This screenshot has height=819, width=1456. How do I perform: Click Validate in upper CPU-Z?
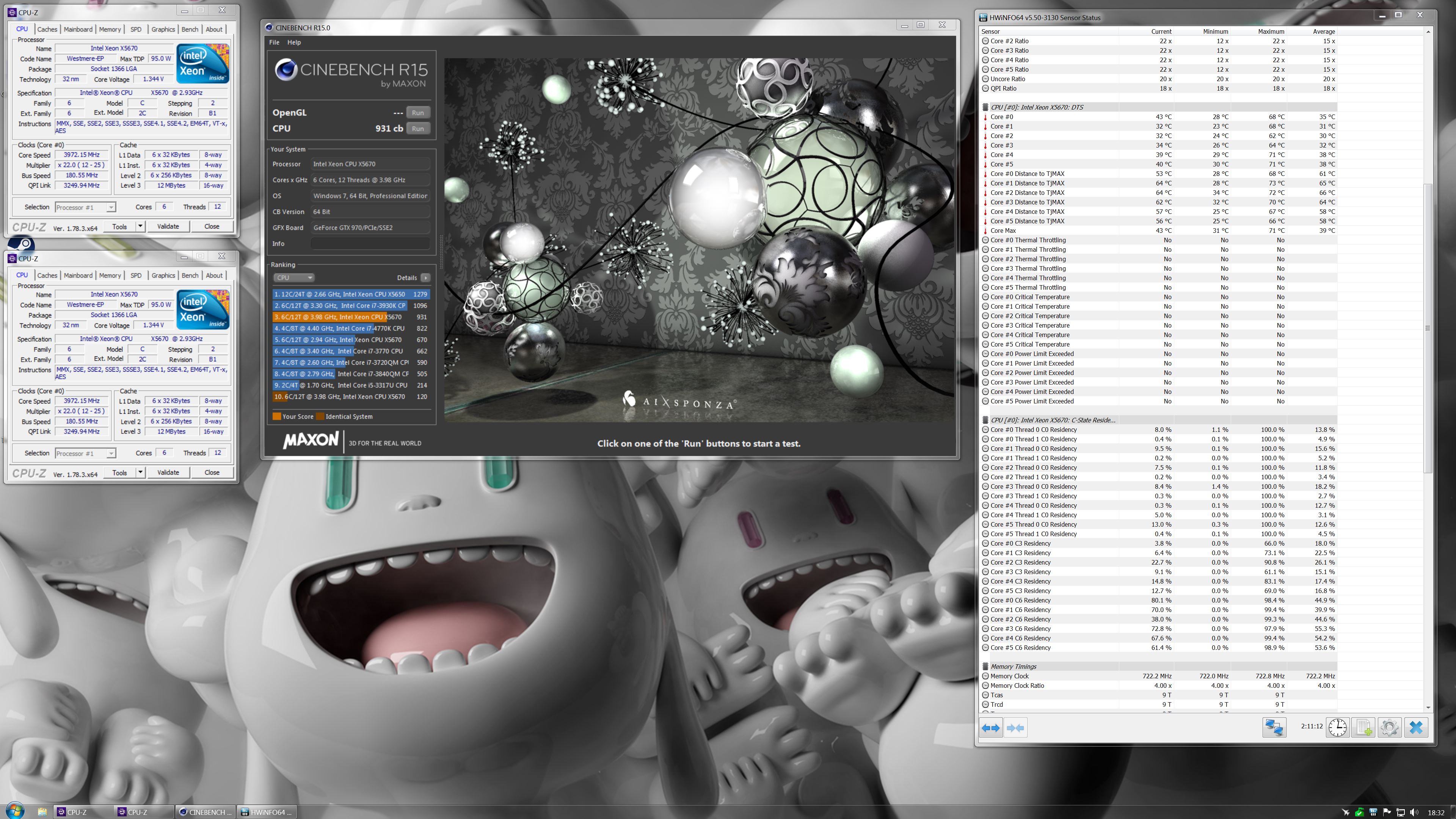point(168,226)
